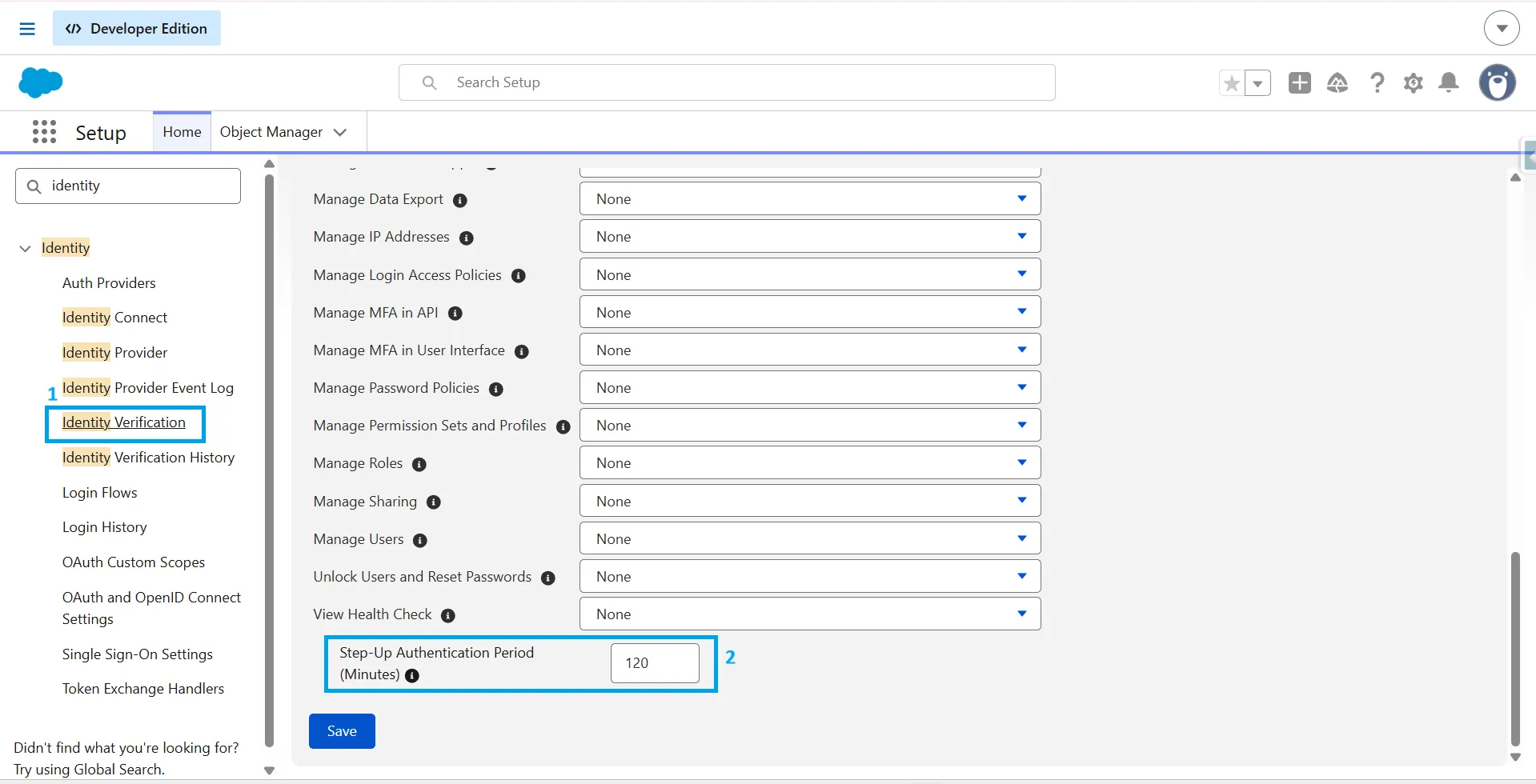Open the Global Actions plus icon

pos(1300,82)
